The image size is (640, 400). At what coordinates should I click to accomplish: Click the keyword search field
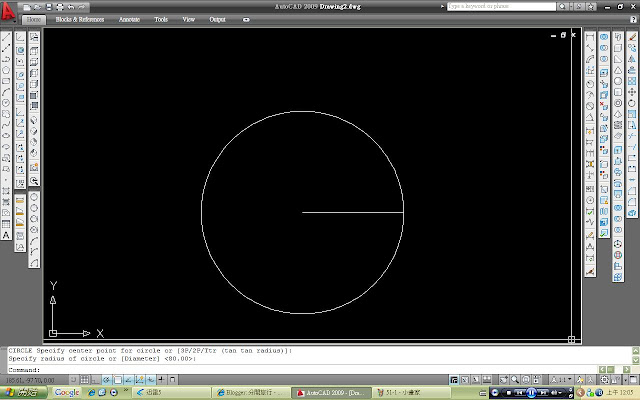pyautogui.click(x=501, y=7)
